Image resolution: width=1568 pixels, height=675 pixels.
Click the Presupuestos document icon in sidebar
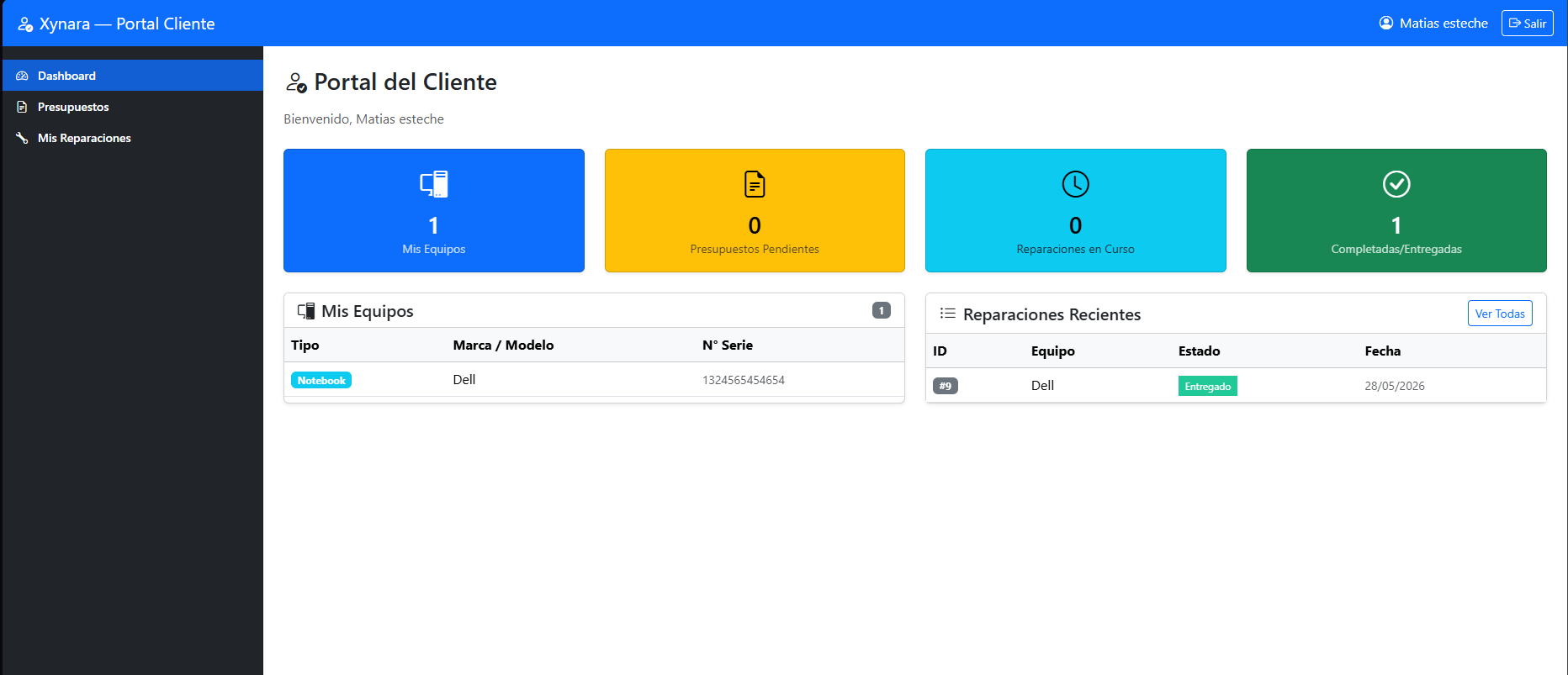tap(22, 107)
